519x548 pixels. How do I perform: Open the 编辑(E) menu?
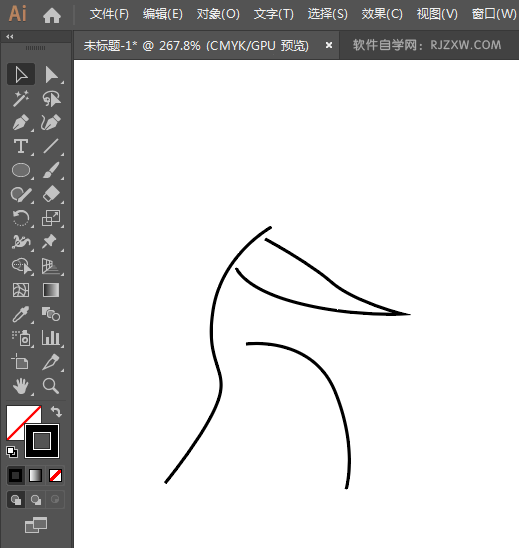pos(163,14)
